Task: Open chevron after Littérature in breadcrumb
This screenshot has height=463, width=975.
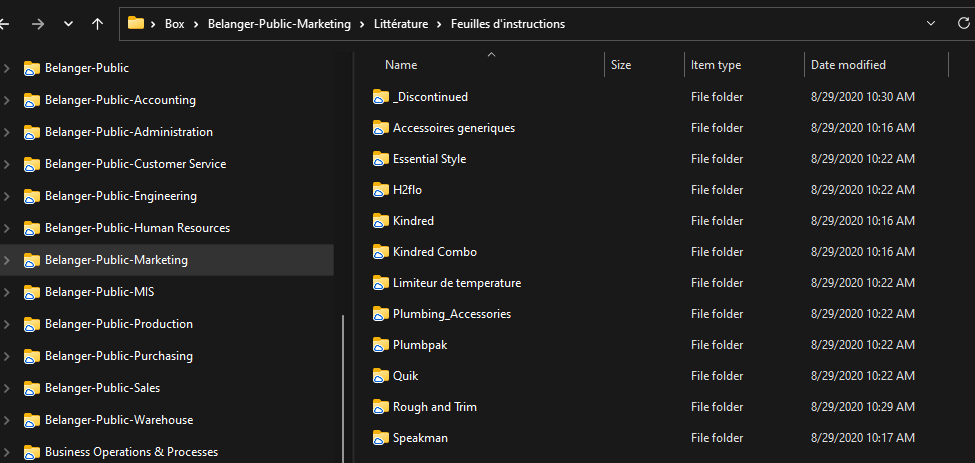Action: coord(439,24)
